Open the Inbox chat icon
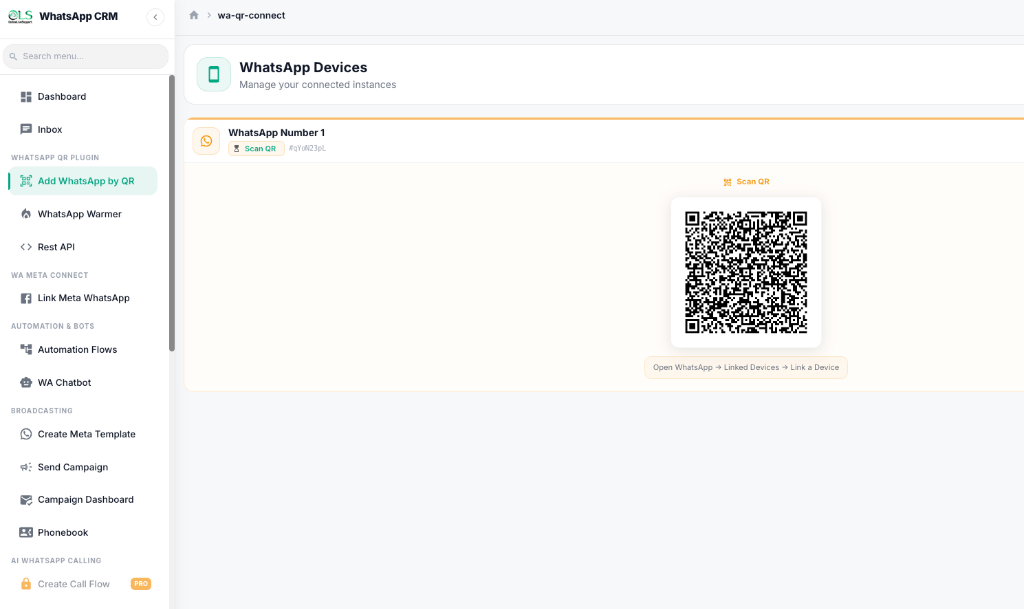This screenshot has height=609, width=1024. click(x=24, y=129)
